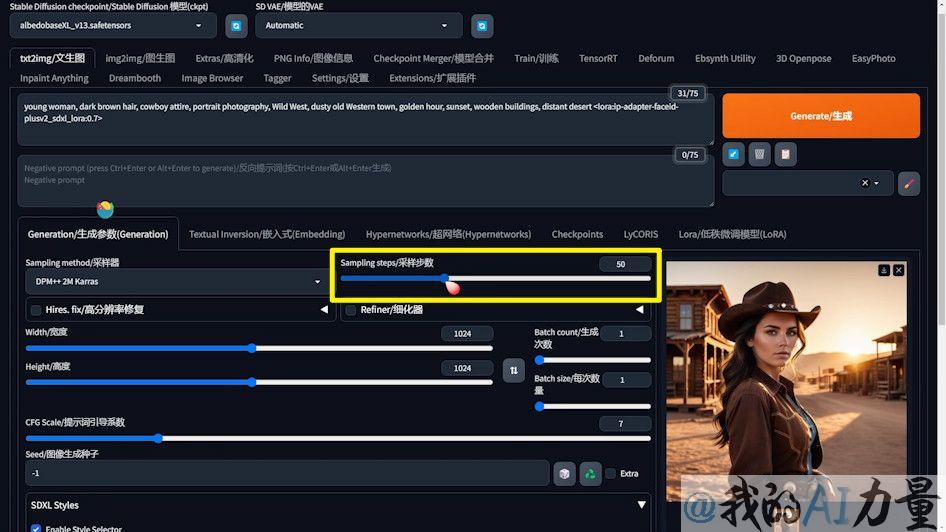Open the EasyPhoto tab

coord(873,59)
